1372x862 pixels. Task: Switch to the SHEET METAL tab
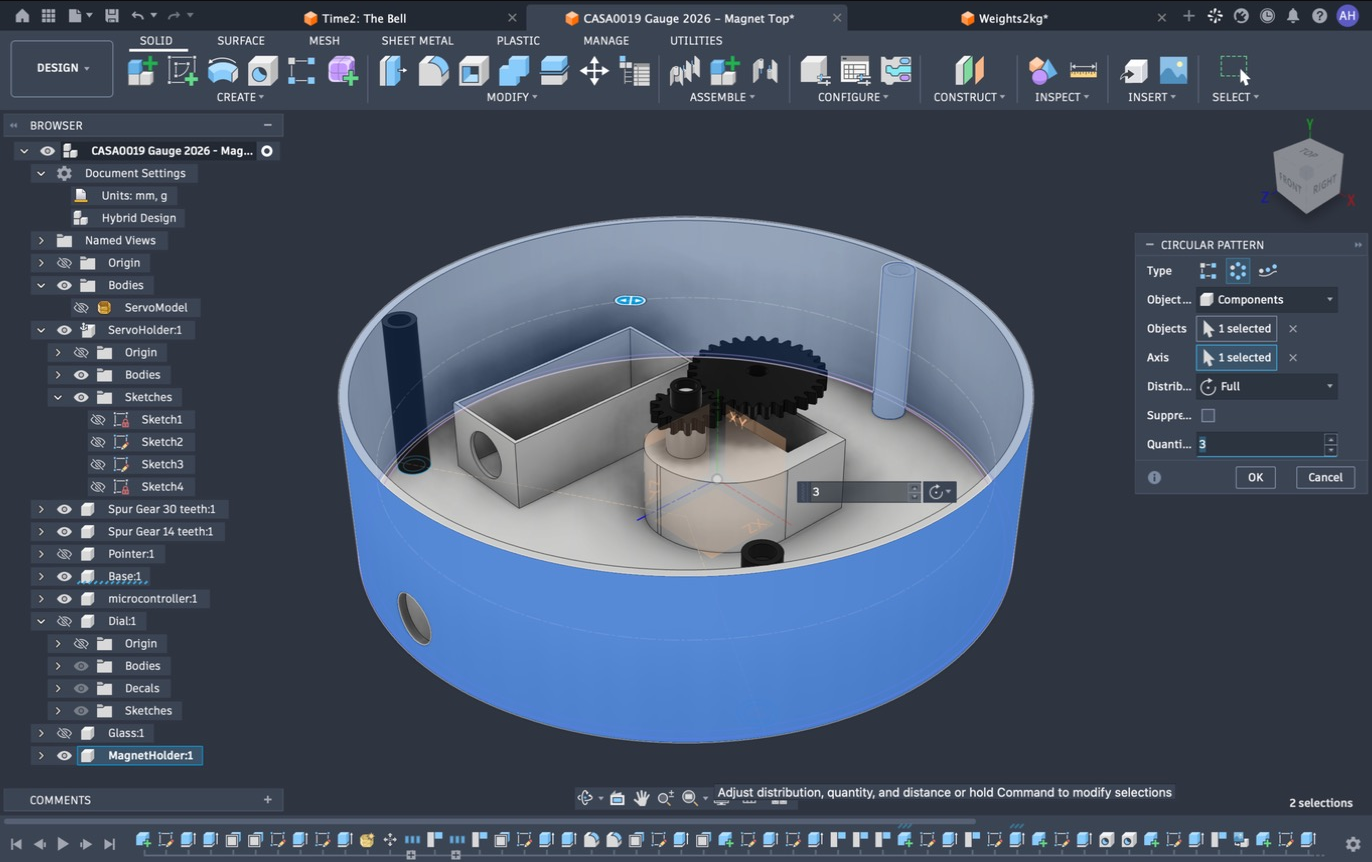(x=417, y=40)
